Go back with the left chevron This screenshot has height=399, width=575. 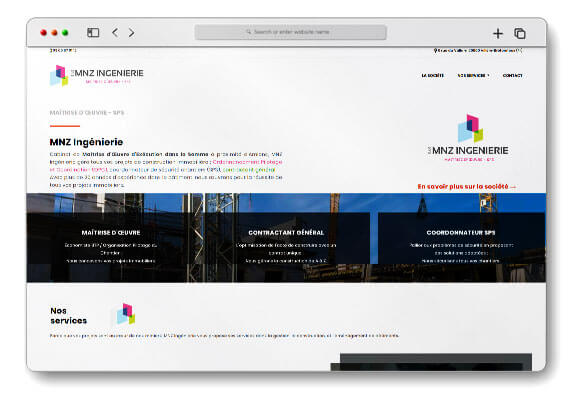tap(115, 33)
